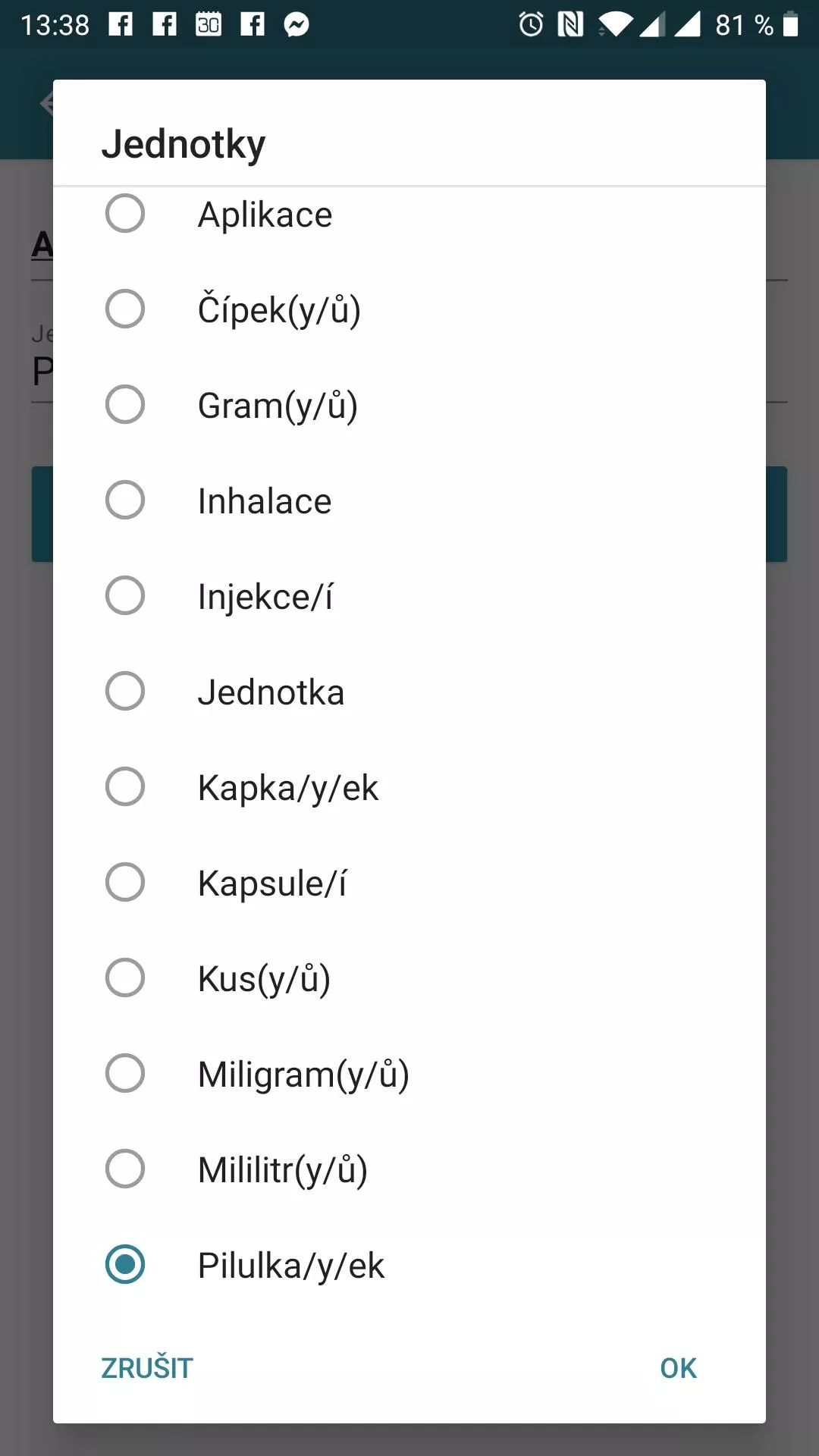Pick Miligram(y/ů) radio button
Viewport: 819px width, 1456px height.
click(125, 1074)
